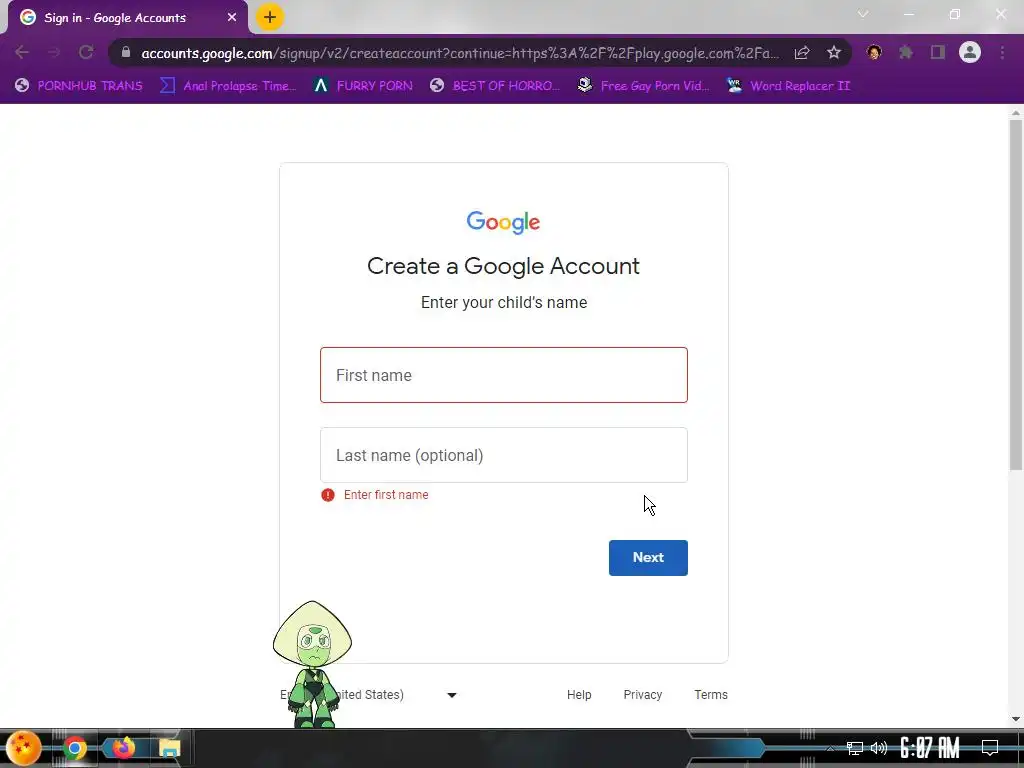Toggle the browser side panel icon
Viewport: 1024px width, 768px height.
[938, 52]
